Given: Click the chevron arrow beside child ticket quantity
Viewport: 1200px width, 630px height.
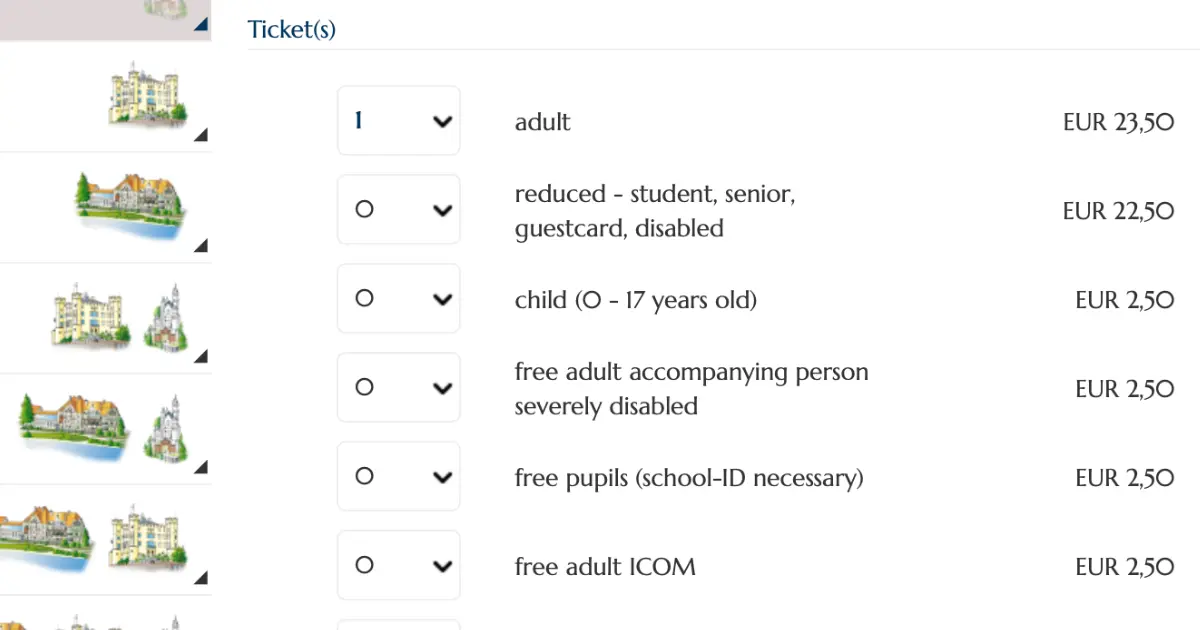Looking at the screenshot, I should [442, 300].
